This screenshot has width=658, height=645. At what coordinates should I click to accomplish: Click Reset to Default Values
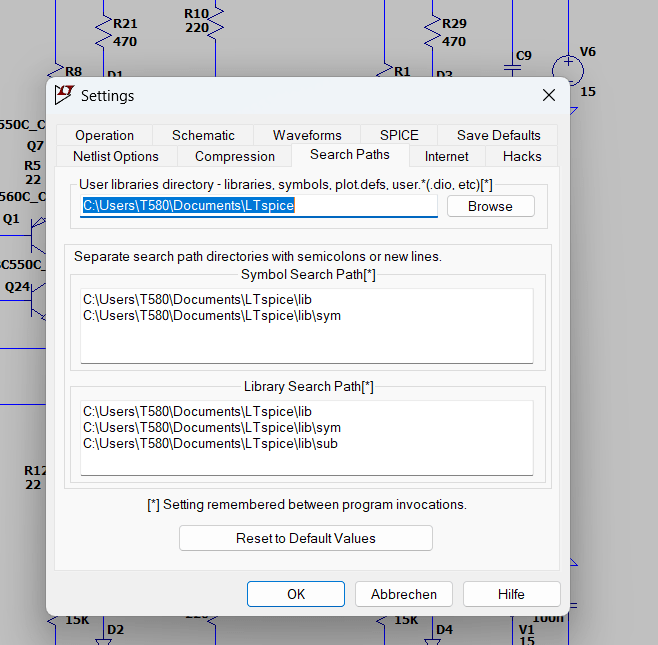coord(306,538)
